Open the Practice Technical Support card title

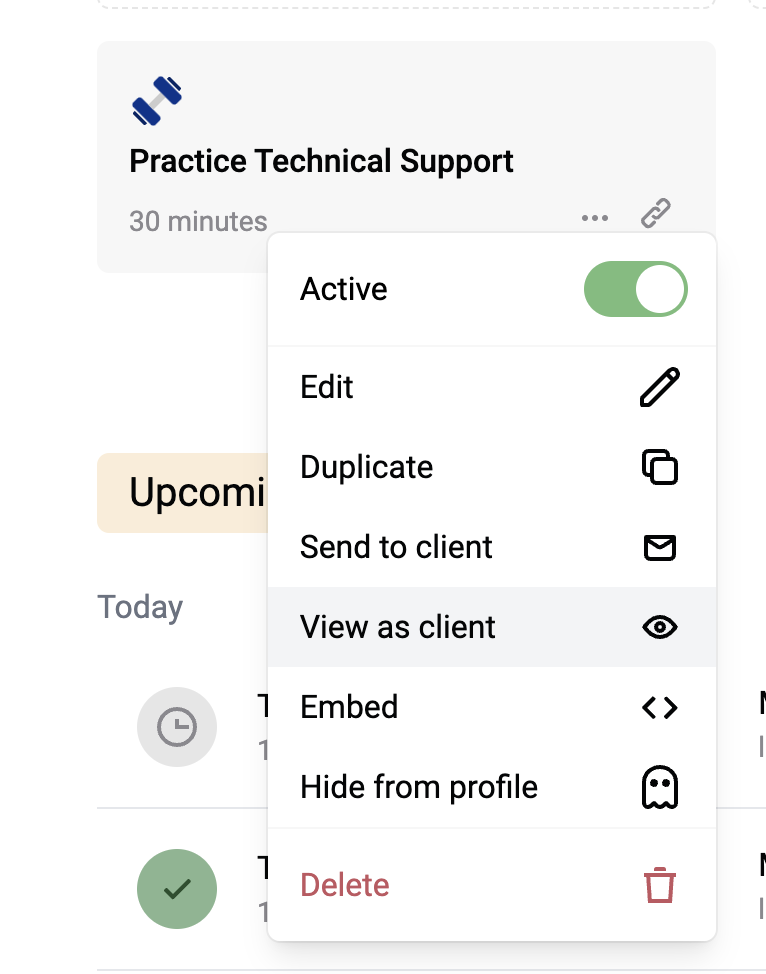click(x=321, y=162)
